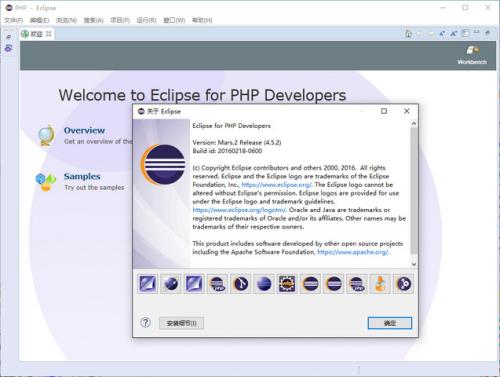Viewport: 500px width, 377px height.
Task: Click the About text scrollbar up arrow
Action: click(x=414, y=124)
